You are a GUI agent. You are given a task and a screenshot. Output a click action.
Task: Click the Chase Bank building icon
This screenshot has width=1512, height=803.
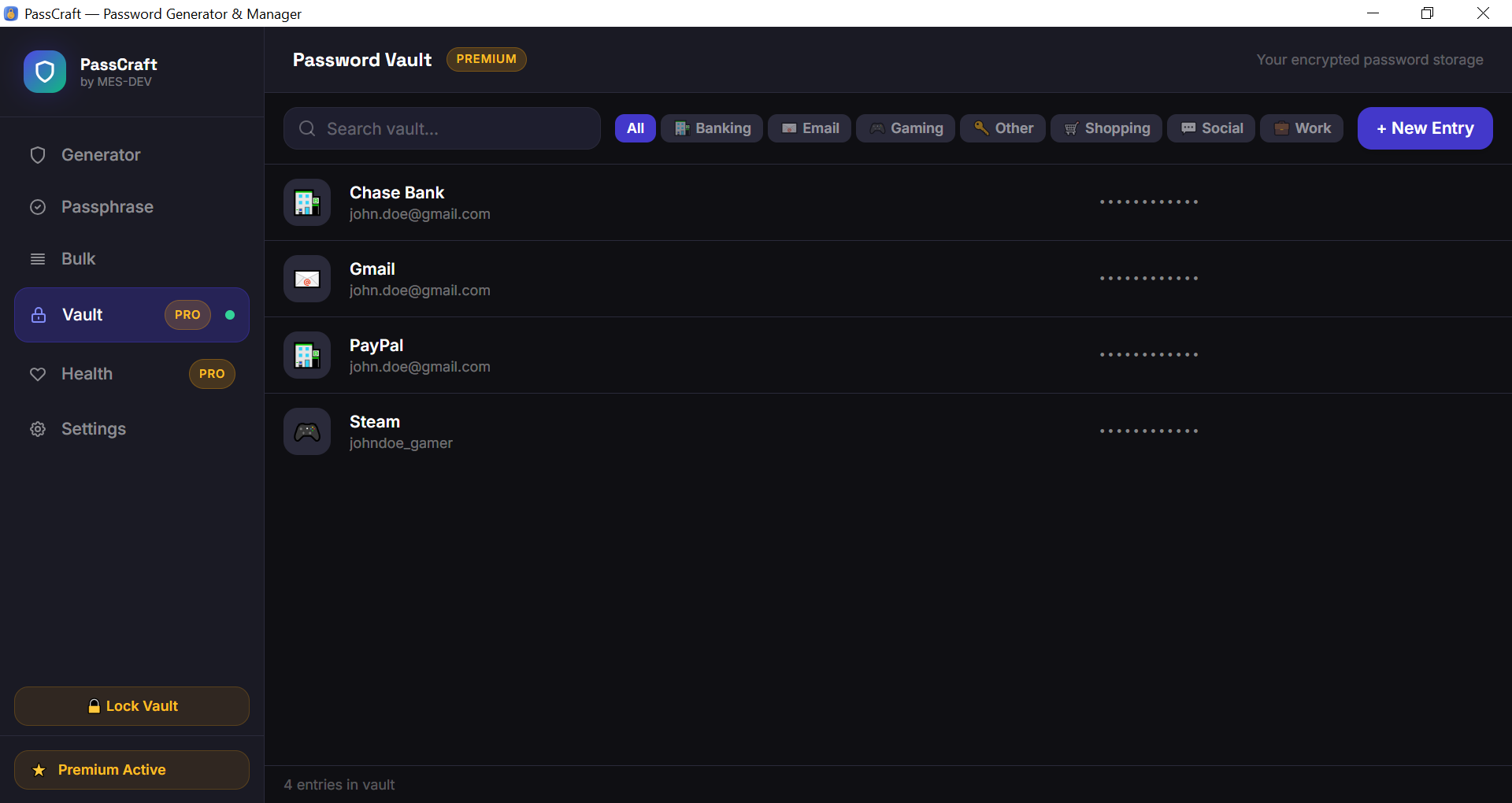[307, 202]
